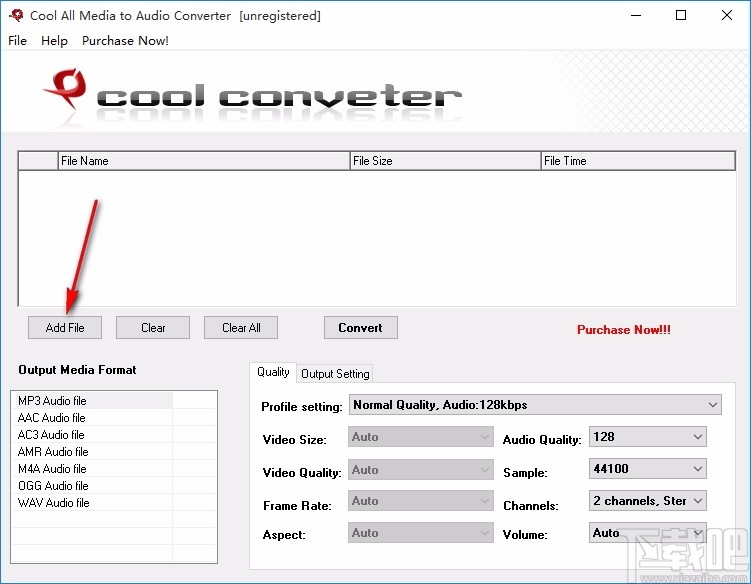Click the Add File button
The image size is (751, 584).
coord(65,328)
